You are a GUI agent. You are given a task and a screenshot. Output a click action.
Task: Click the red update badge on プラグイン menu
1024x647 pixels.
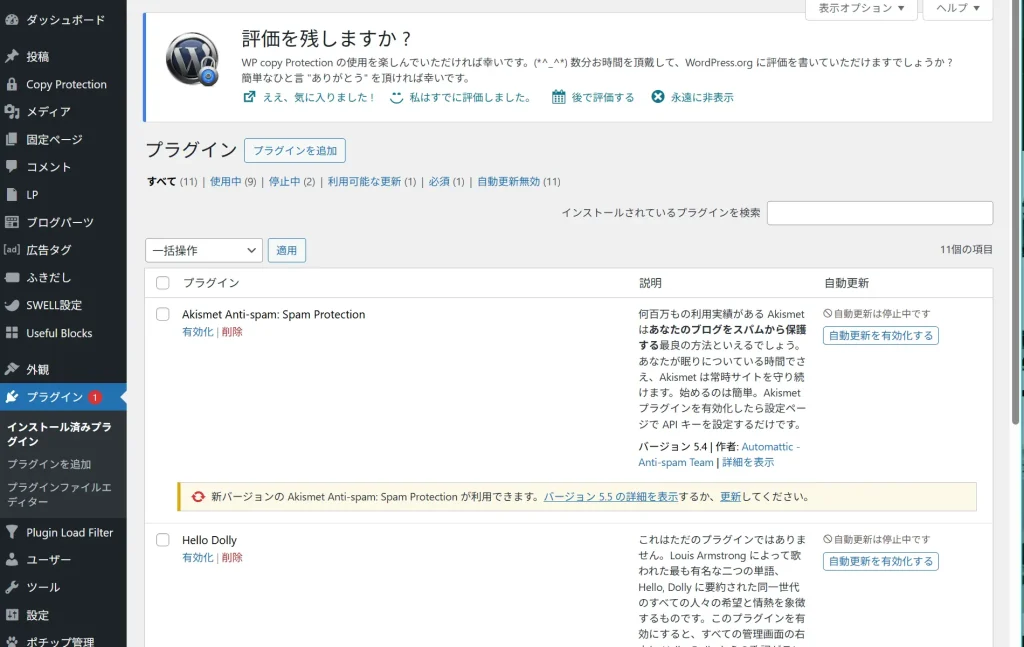point(95,397)
